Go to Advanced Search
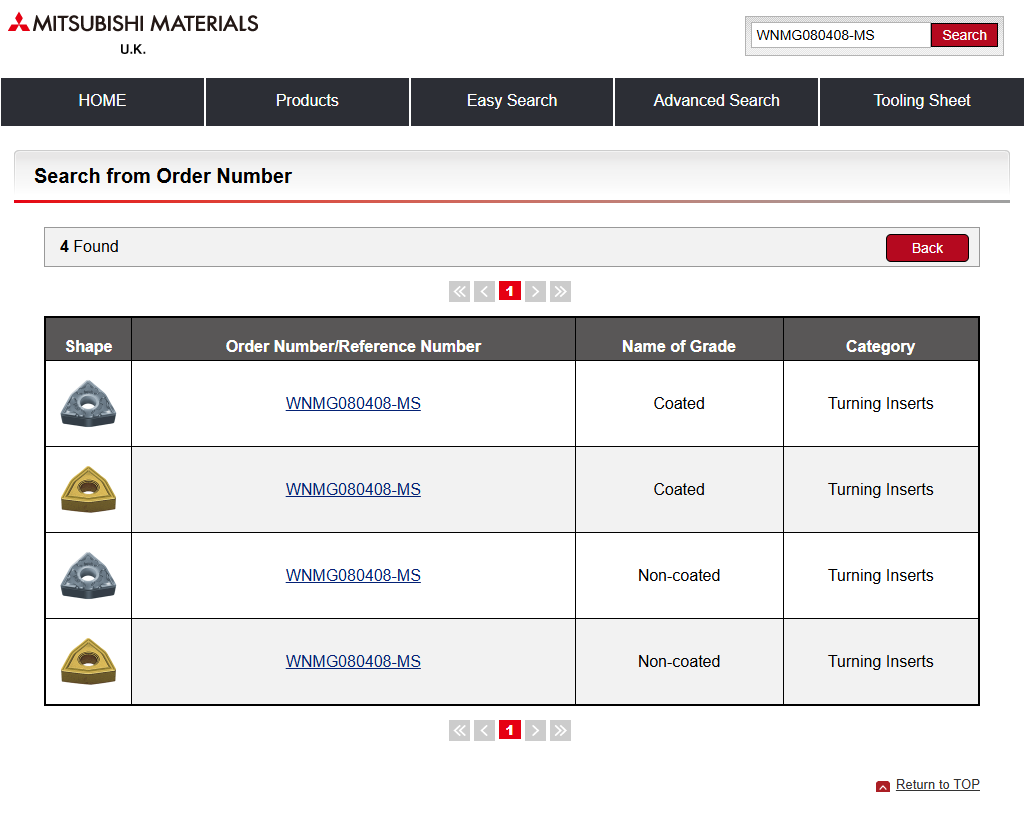 (716, 101)
